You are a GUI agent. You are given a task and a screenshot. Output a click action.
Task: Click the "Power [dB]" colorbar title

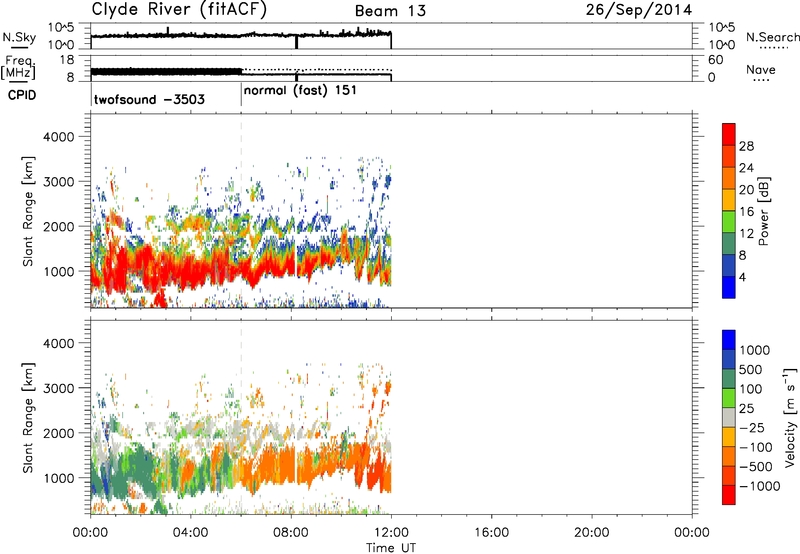[763, 211]
